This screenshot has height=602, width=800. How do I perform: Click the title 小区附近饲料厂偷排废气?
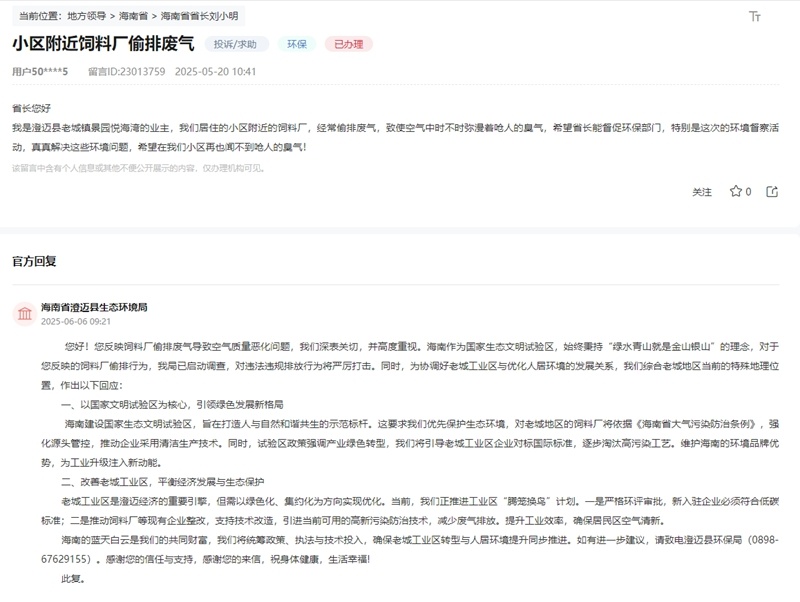(104, 44)
